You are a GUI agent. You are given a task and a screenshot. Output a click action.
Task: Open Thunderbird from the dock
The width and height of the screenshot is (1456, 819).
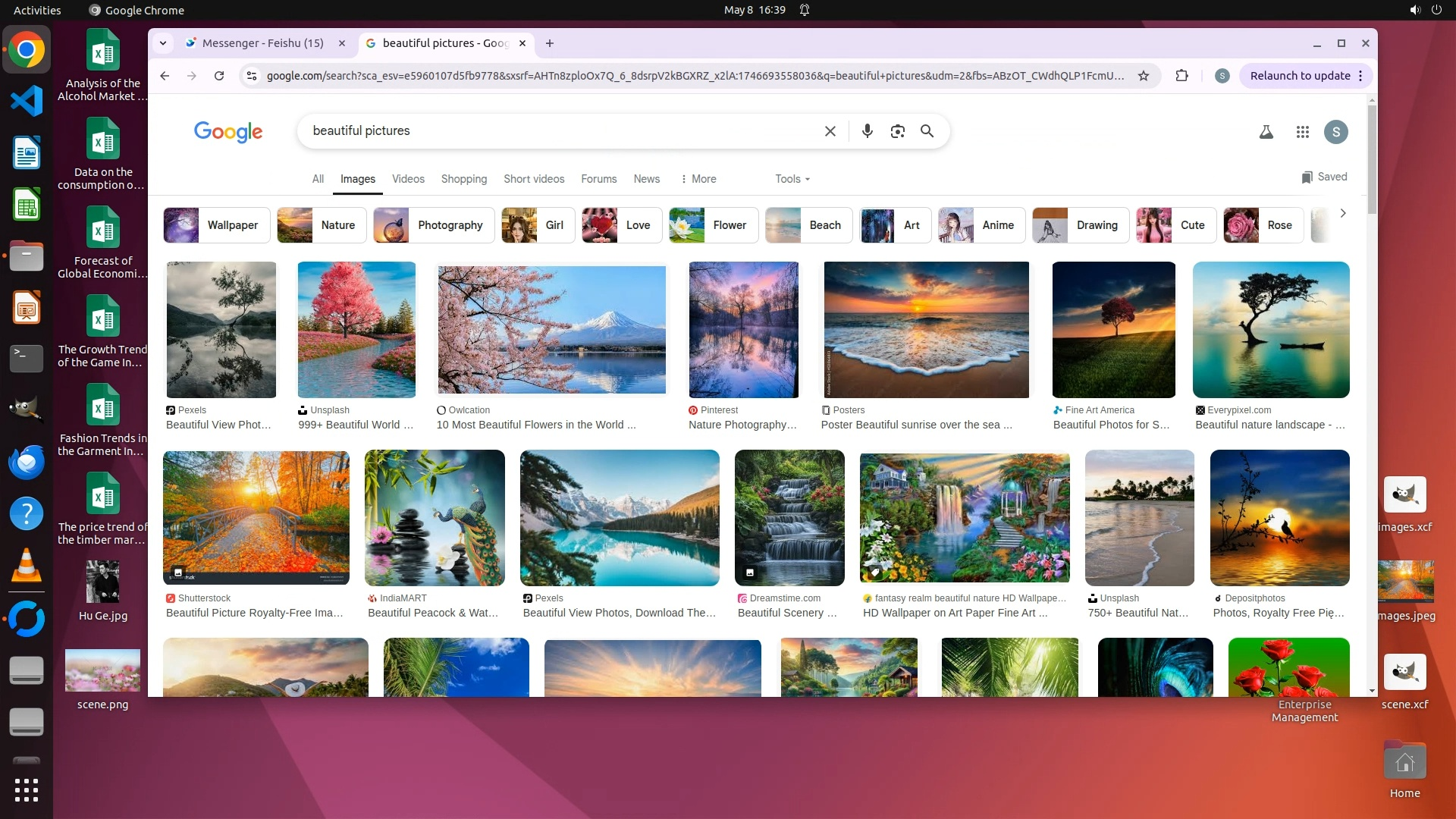(27, 462)
